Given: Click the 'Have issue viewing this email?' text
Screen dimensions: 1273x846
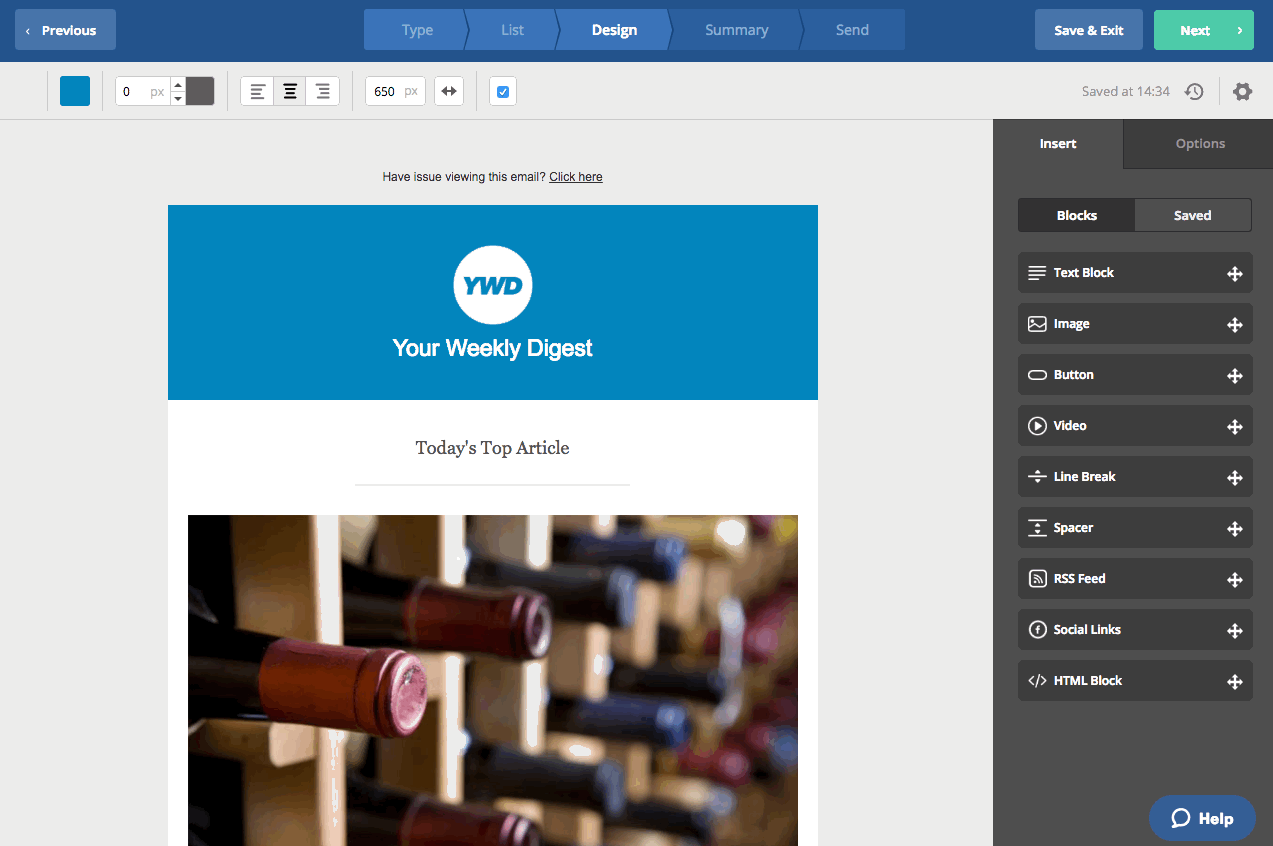Looking at the screenshot, I should pos(464,177).
